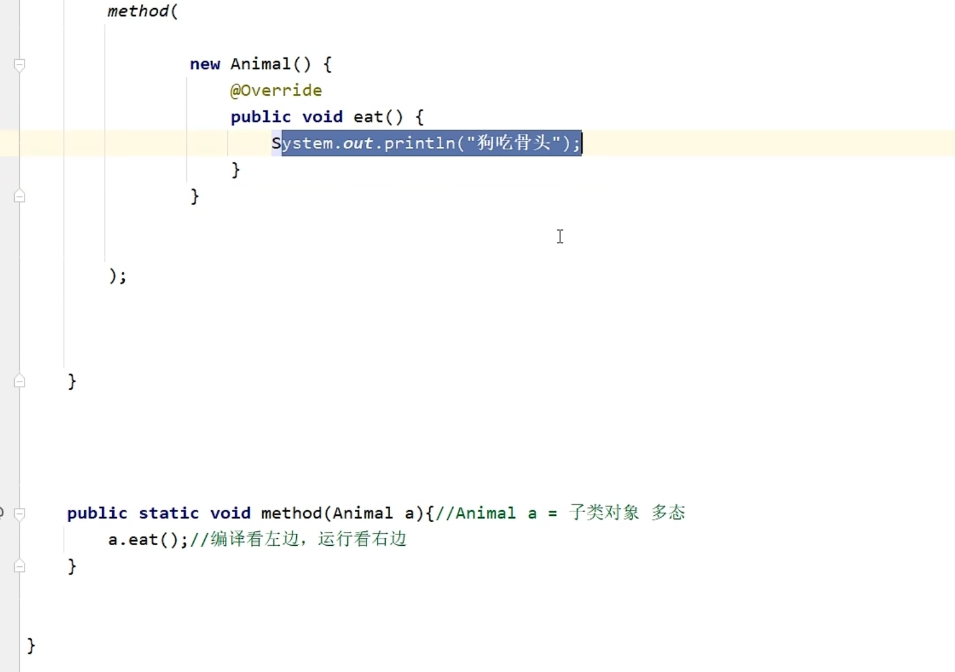Click the italic 'method(' call at top
This screenshot has height=672, width=955.
[x=143, y=12]
